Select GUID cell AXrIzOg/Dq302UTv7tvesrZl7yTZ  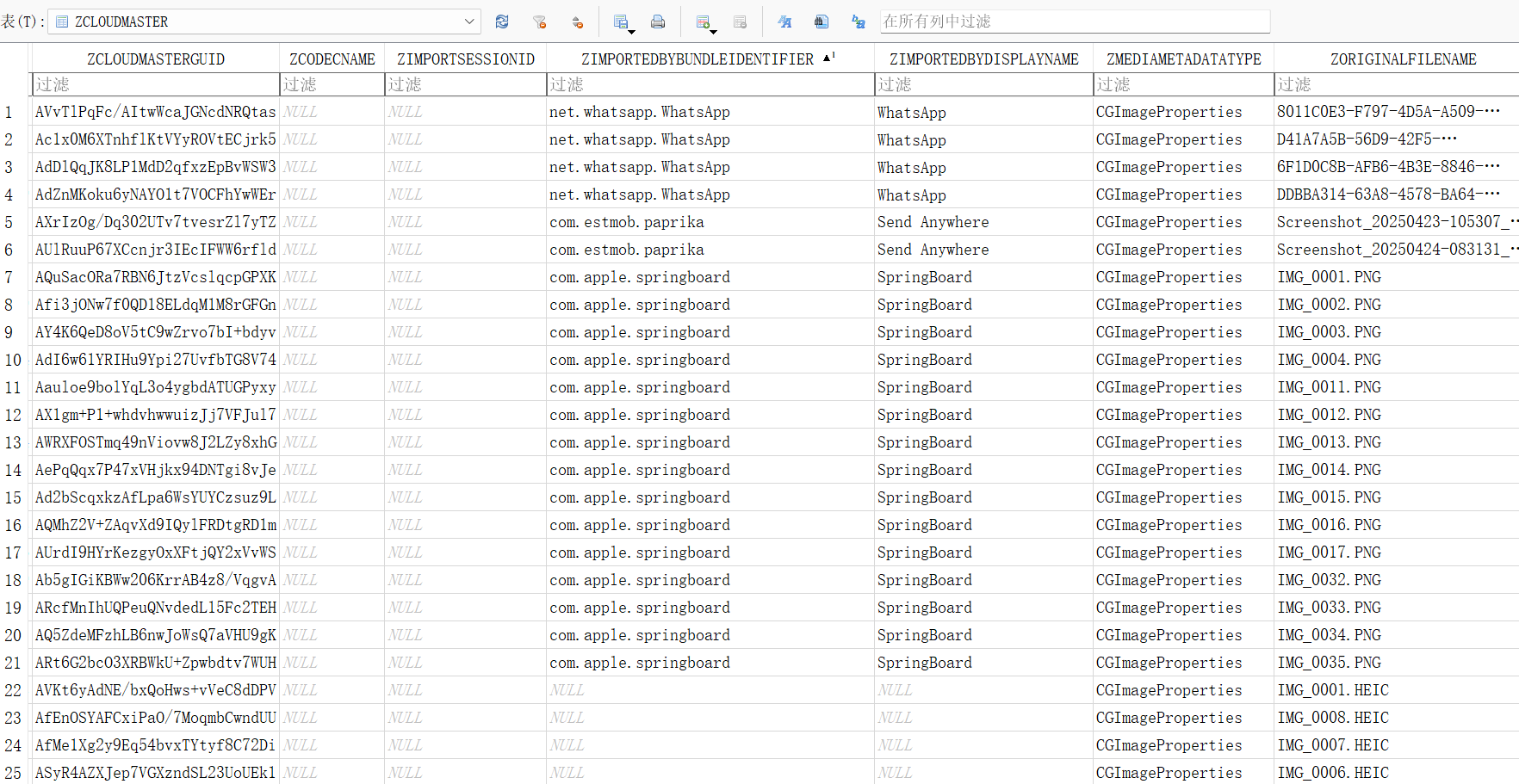pyautogui.click(x=156, y=222)
